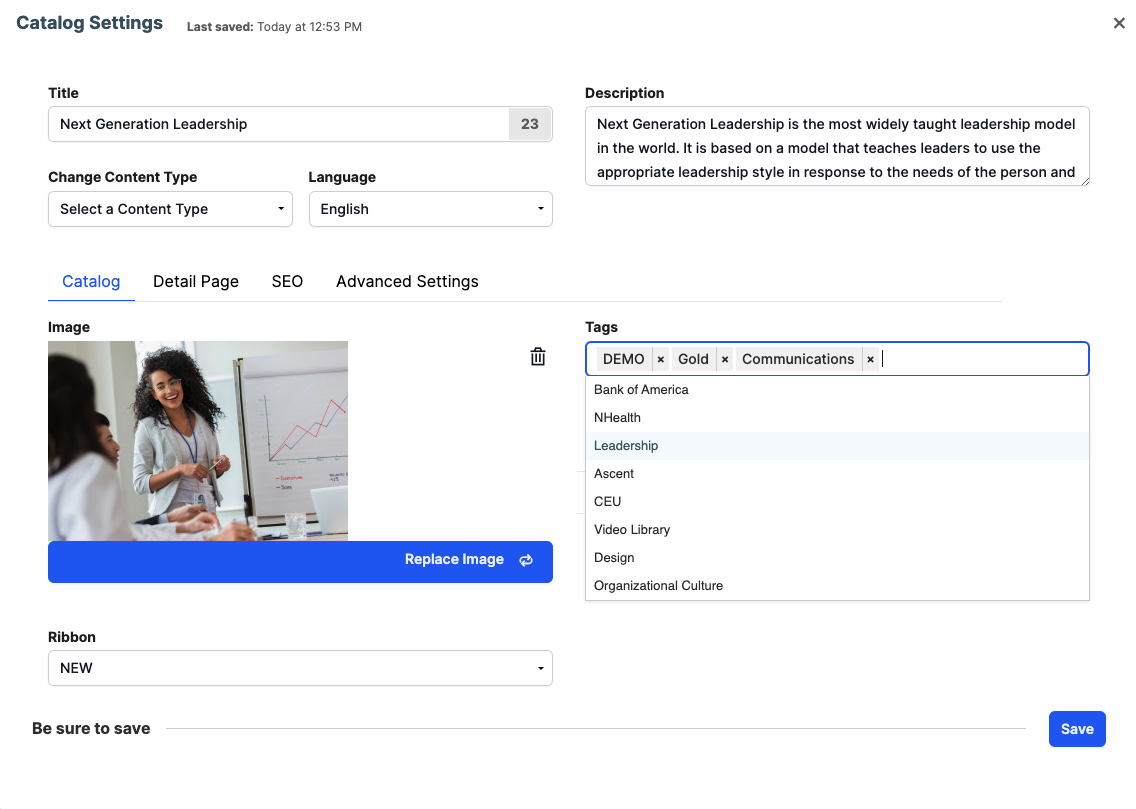
Task: Remove the Gold tag
Action: (725, 358)
